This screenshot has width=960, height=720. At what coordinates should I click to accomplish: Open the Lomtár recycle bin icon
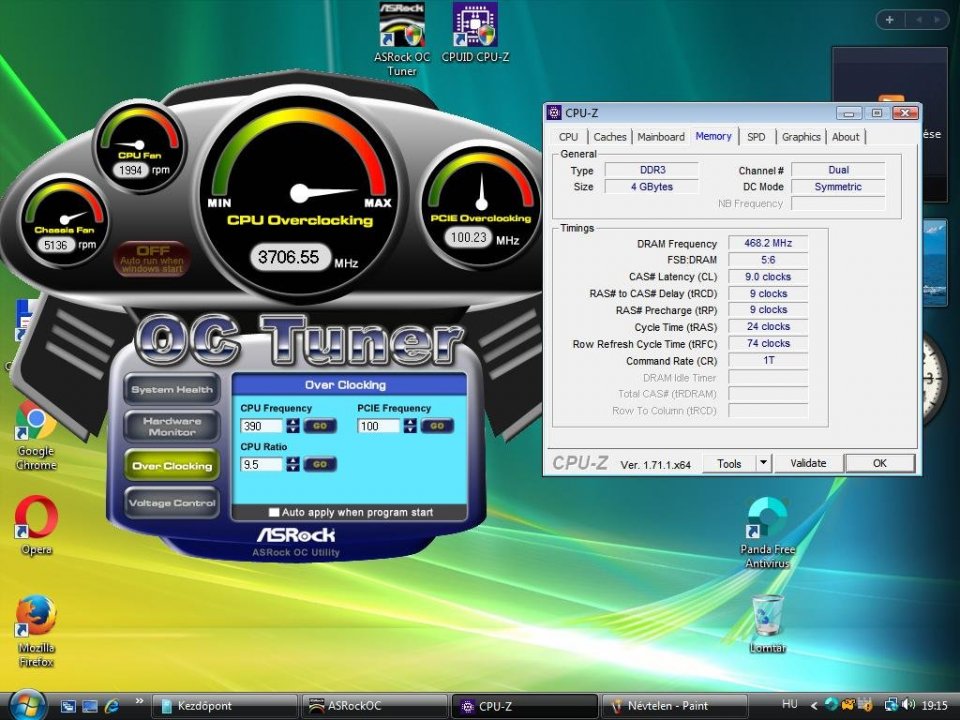767,623
